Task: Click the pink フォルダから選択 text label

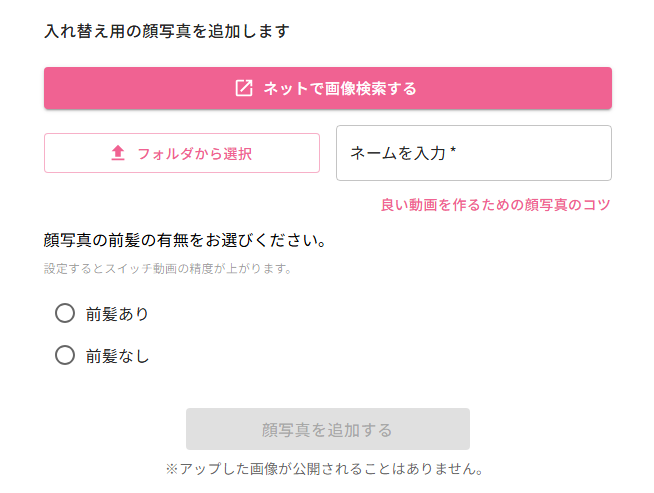Action: [194, 153]
